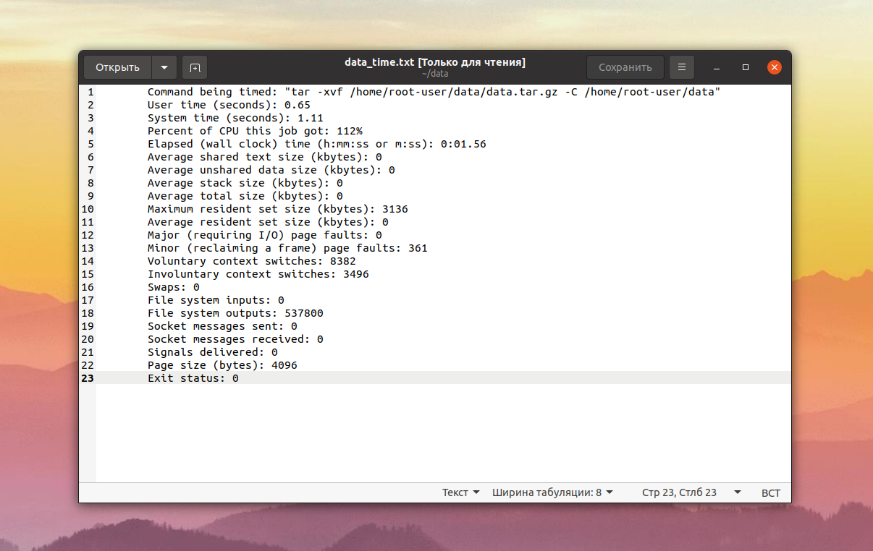Click "Minor (reclaiming a frame) page faults: 361"
This screenshot has width=873, height=551.
tap(287, 248)
